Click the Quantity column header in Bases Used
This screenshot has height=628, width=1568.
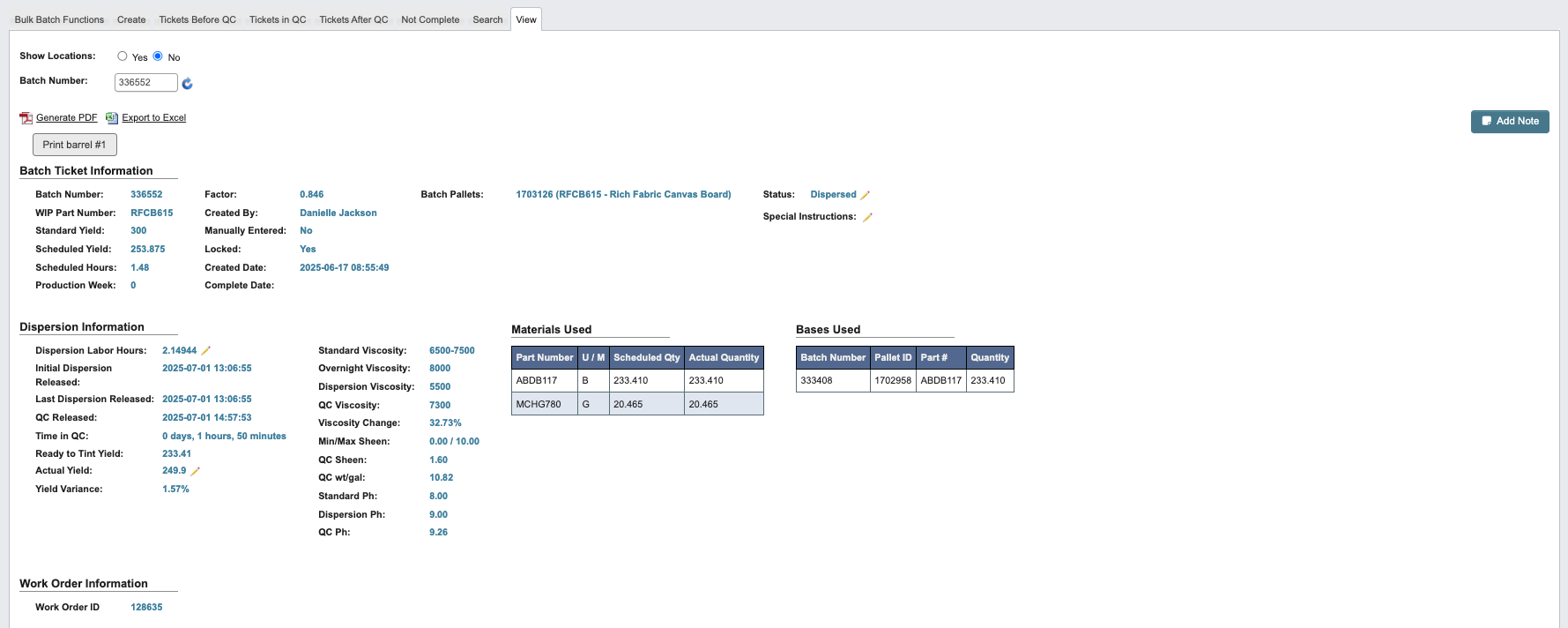tap(990, 358)
